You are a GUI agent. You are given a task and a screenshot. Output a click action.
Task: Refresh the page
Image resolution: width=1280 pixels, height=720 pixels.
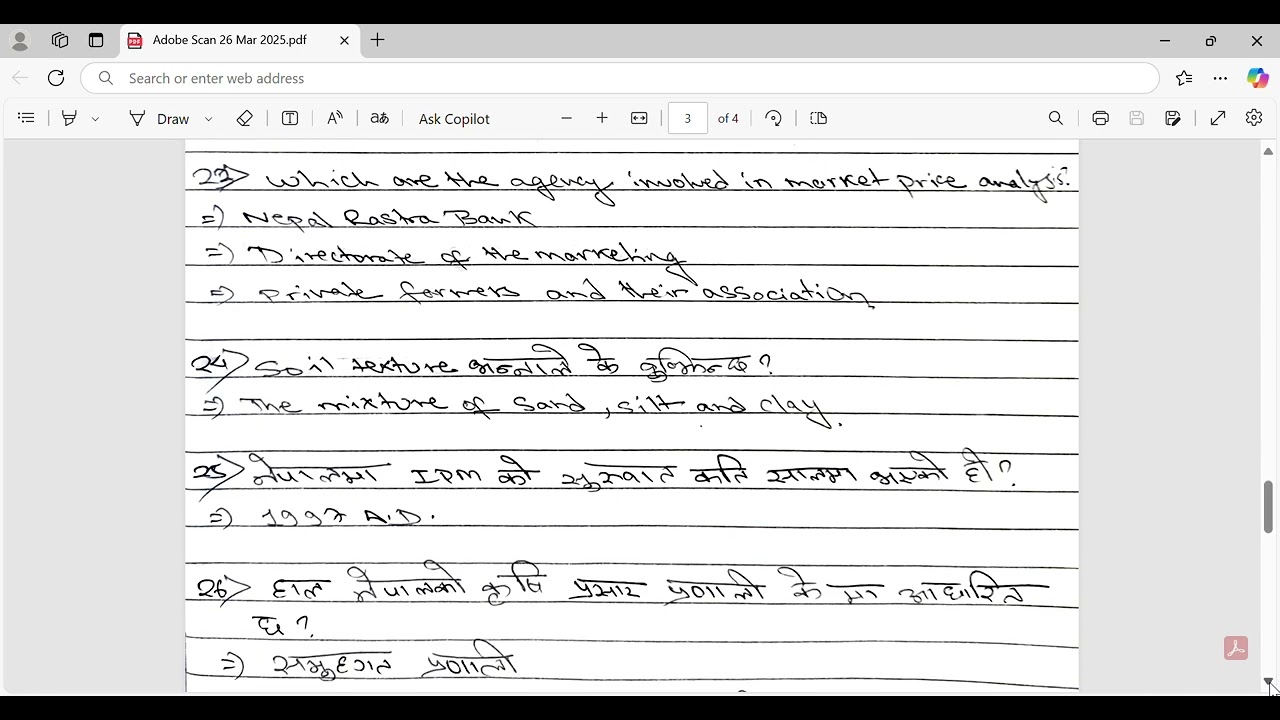tap(56, 78)
